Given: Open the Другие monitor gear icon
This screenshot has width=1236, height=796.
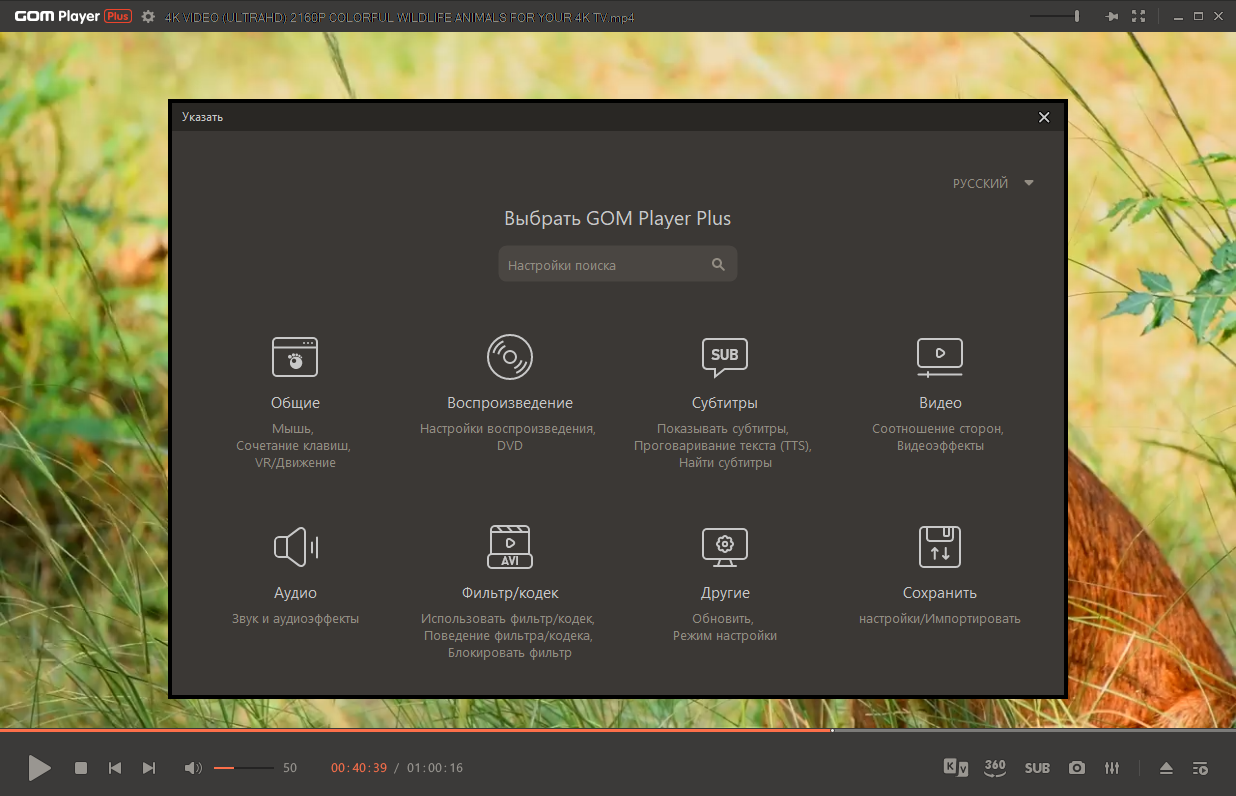Looking at the screenshot, I should point(725,546).
